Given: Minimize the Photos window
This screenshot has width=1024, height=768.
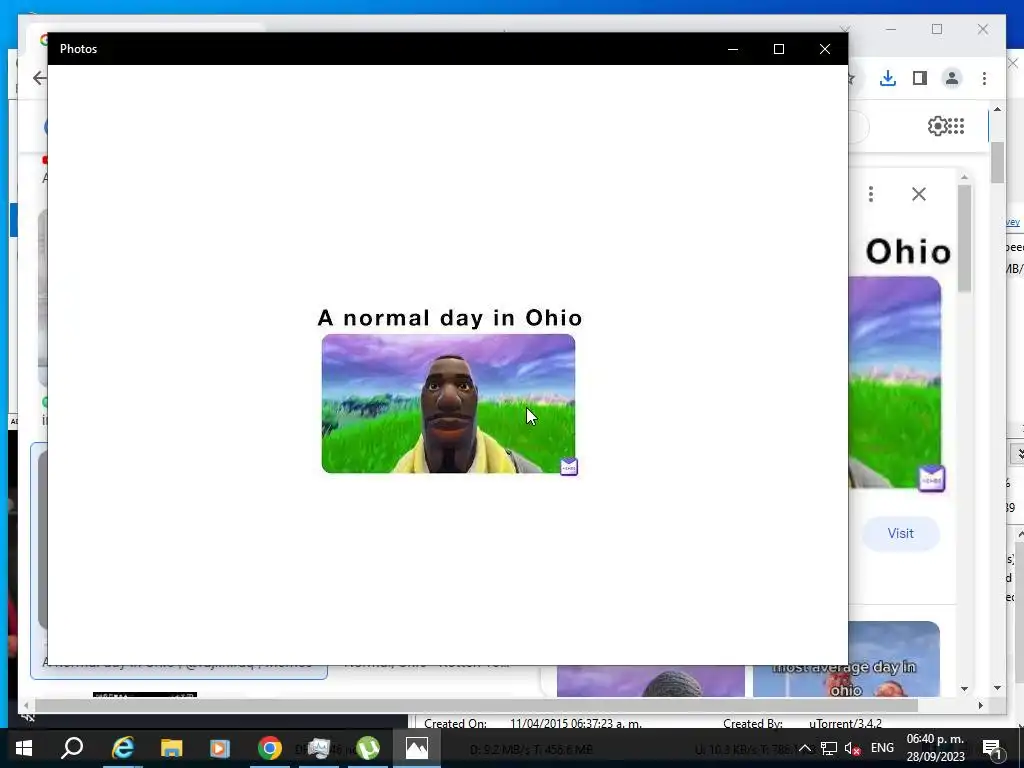Looking at the screenshot, I should point(733,49).
